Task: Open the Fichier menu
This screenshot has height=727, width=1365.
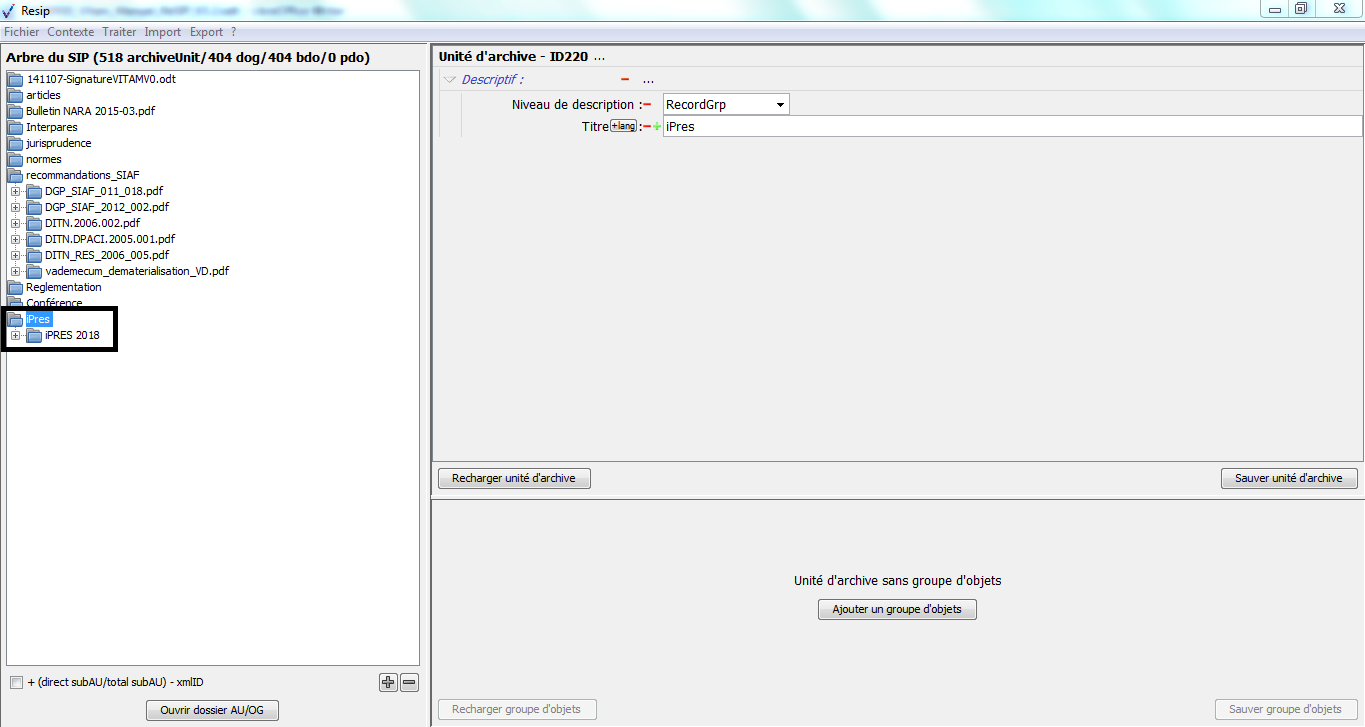Action: [22, 32]
